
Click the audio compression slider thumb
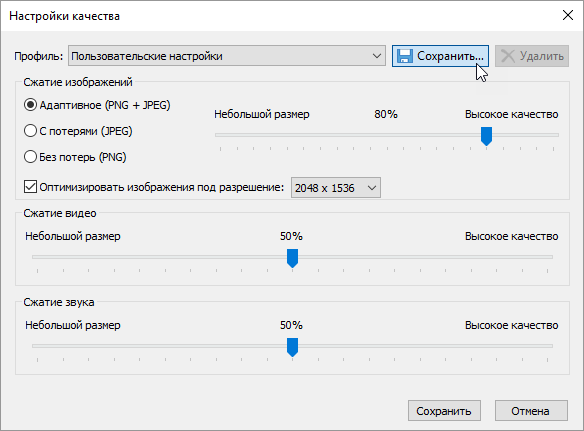(292, 347)
